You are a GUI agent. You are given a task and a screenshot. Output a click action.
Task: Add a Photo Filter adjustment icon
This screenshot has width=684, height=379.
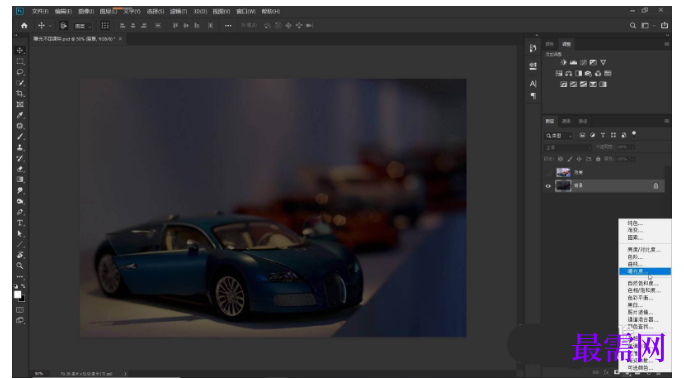(x=588, y=73)
